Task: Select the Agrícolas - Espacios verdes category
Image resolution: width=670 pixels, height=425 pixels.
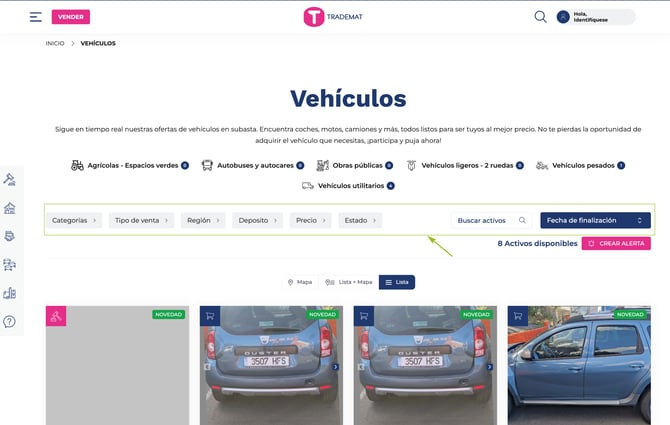Action: click(x=130, y=165)
